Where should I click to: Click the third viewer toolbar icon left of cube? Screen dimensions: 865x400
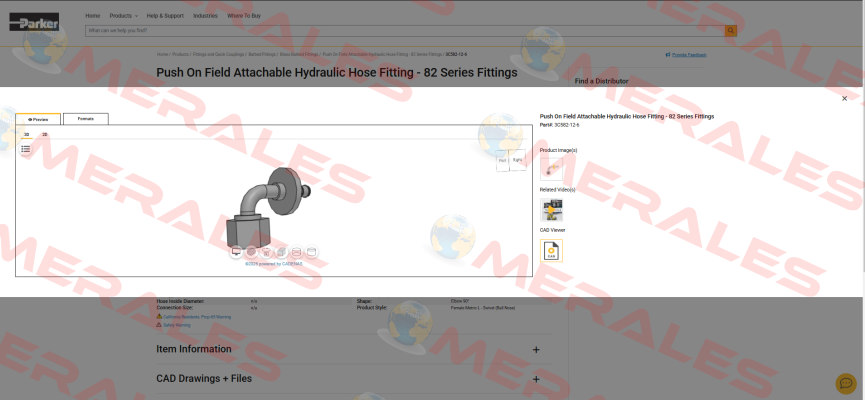coord(266,252)
